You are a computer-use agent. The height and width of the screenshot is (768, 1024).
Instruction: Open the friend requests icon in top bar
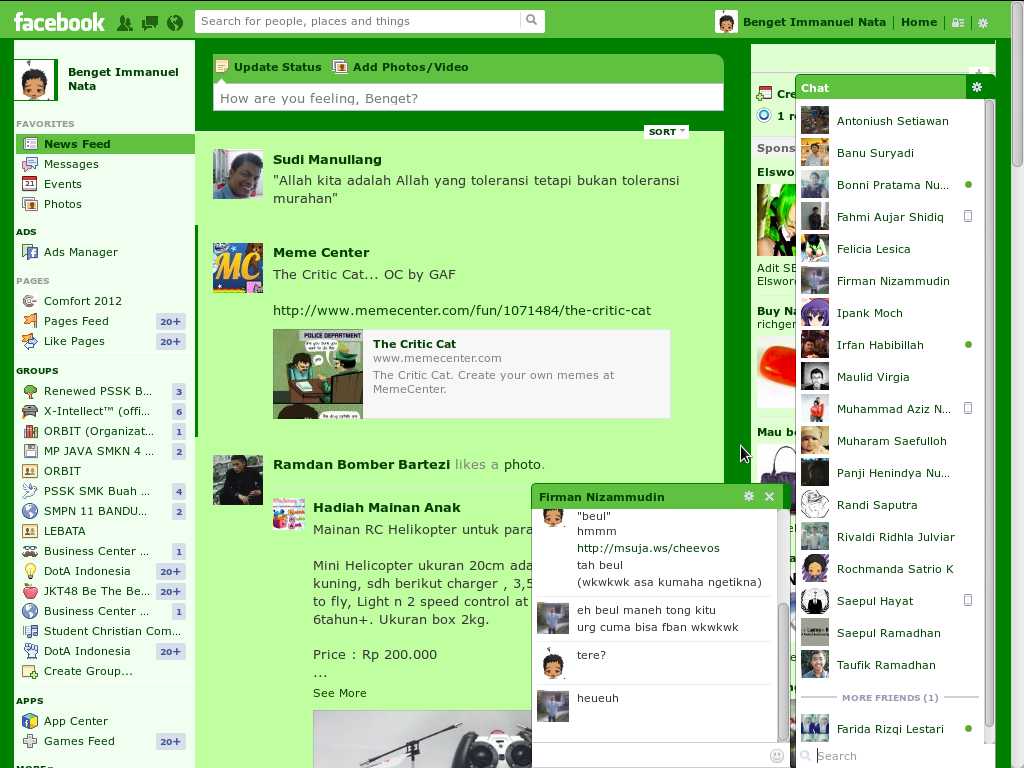[125, 21]
